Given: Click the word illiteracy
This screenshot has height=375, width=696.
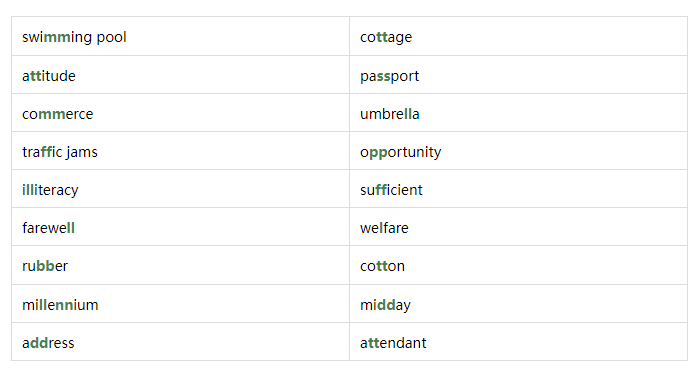Looking at the screenshot, I should point(50,190).
